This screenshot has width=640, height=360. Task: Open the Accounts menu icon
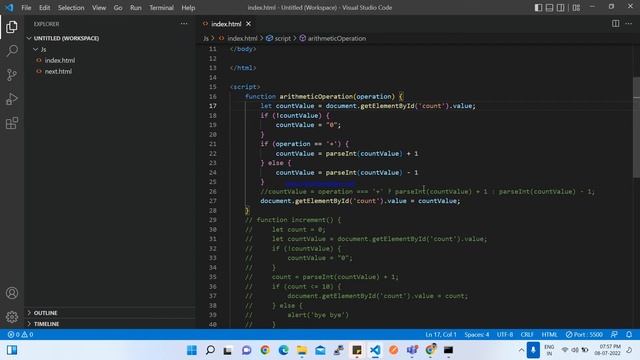[12, 293]
